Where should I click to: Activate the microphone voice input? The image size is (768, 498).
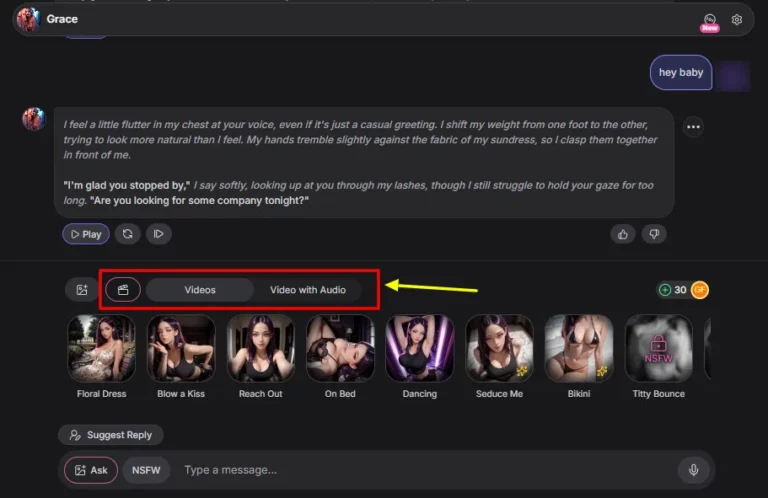point(694,470)
